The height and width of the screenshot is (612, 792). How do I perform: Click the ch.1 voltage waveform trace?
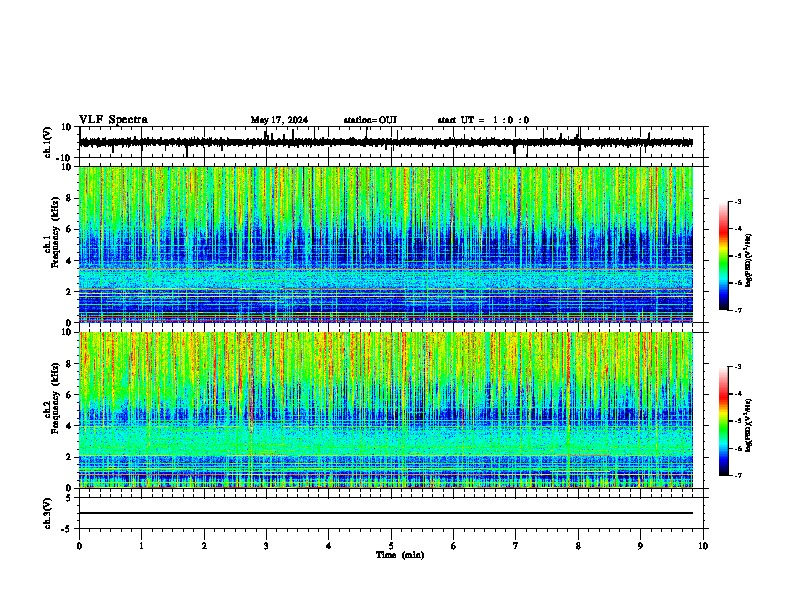pos(386,142)
